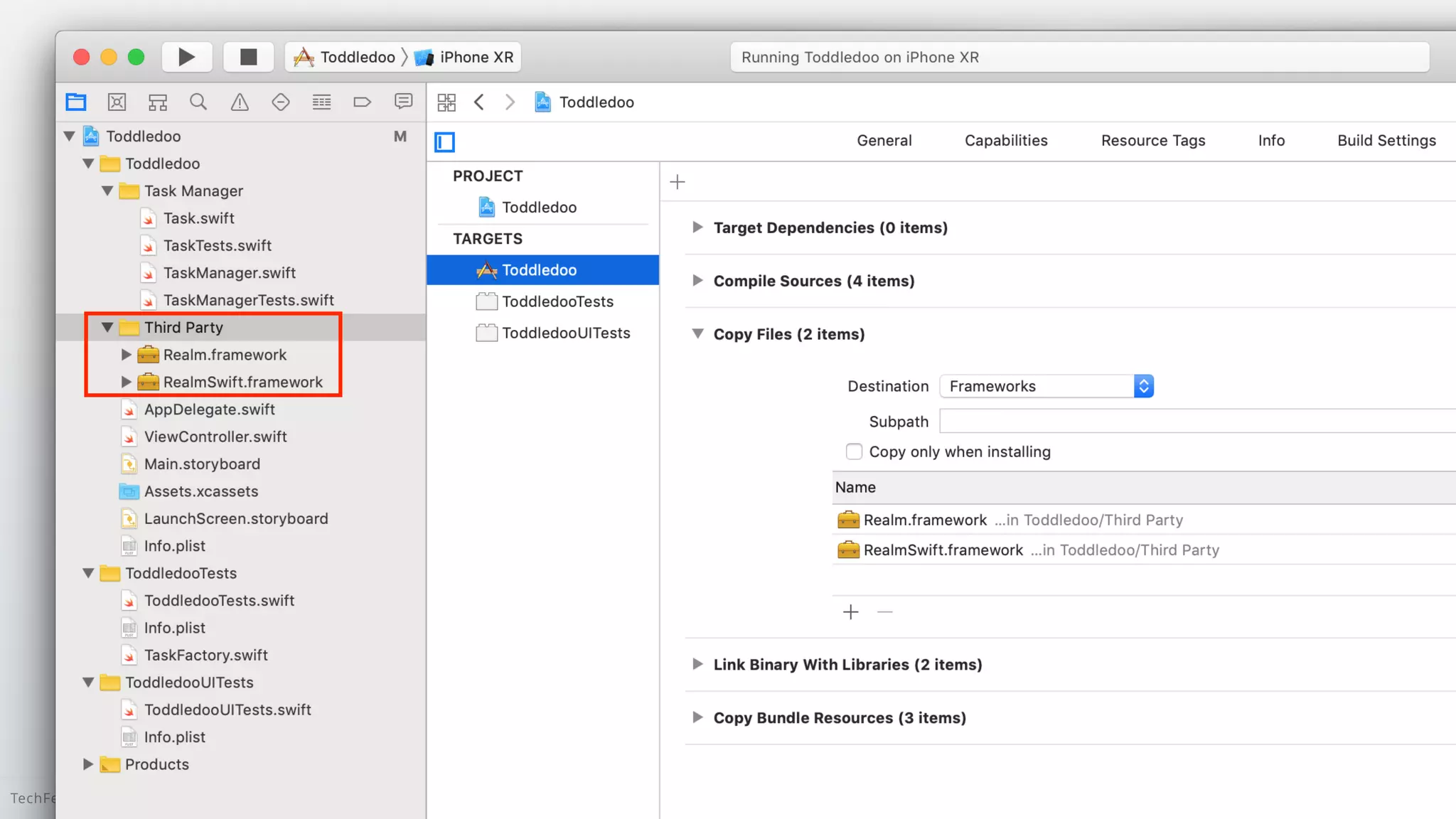
Task: Open the Destination Frameworks dropdown
Action: [x=1046, y=386]
